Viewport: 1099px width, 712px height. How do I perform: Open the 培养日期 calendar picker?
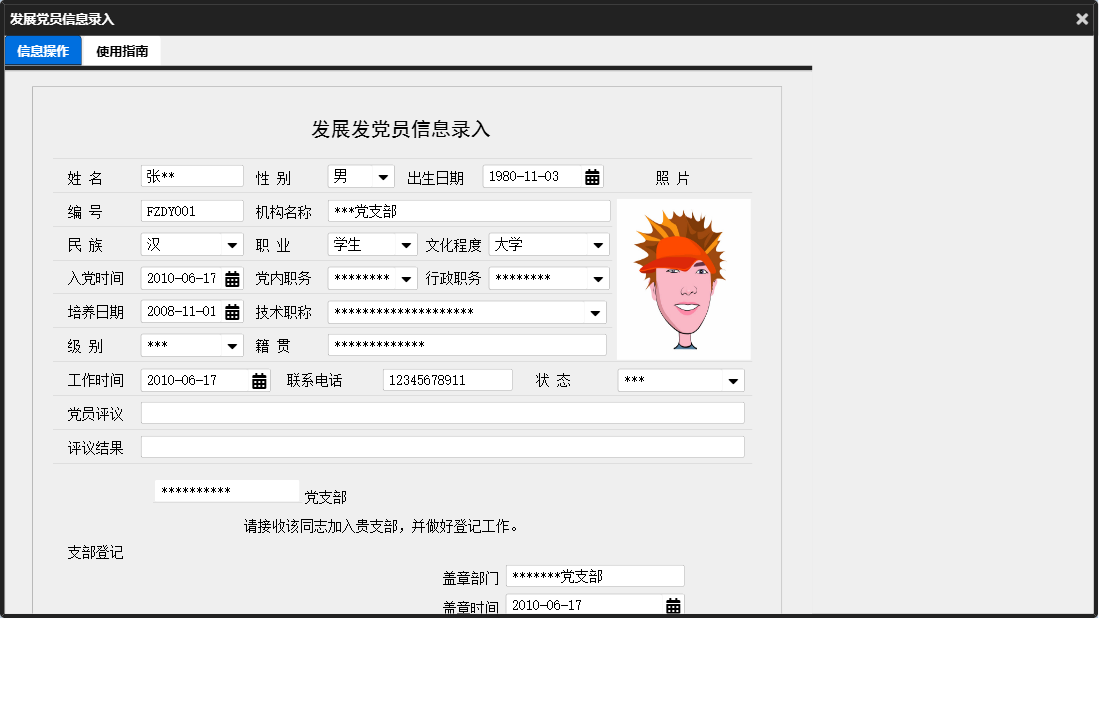pos(234,311)
